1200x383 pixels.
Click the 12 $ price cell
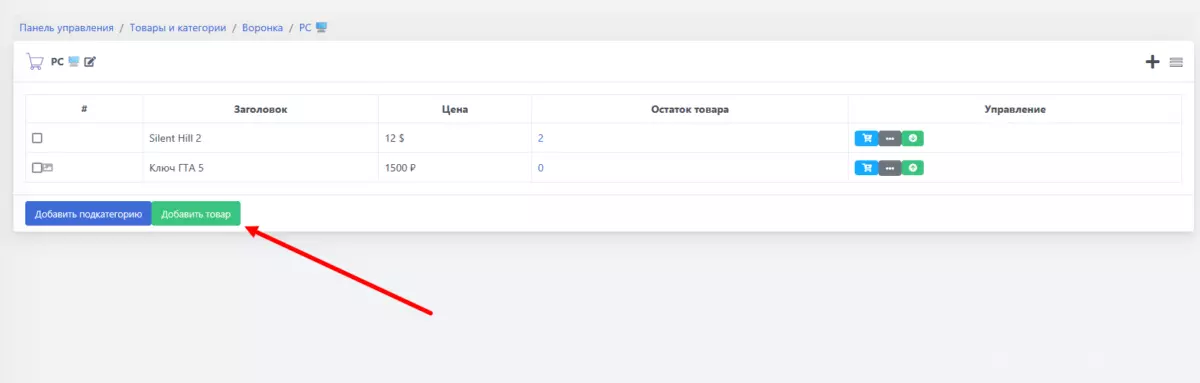point(454,139)
